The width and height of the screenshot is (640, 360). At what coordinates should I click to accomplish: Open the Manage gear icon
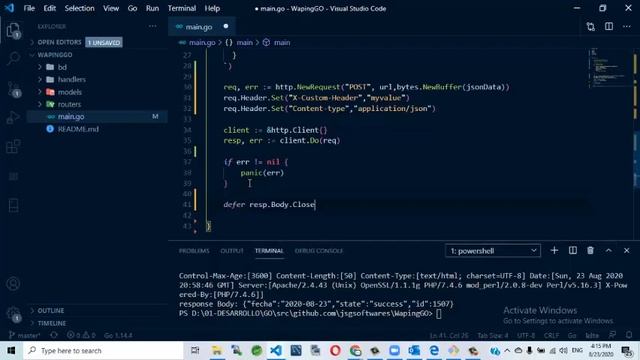pyautogui.click(x=13, y=313)
